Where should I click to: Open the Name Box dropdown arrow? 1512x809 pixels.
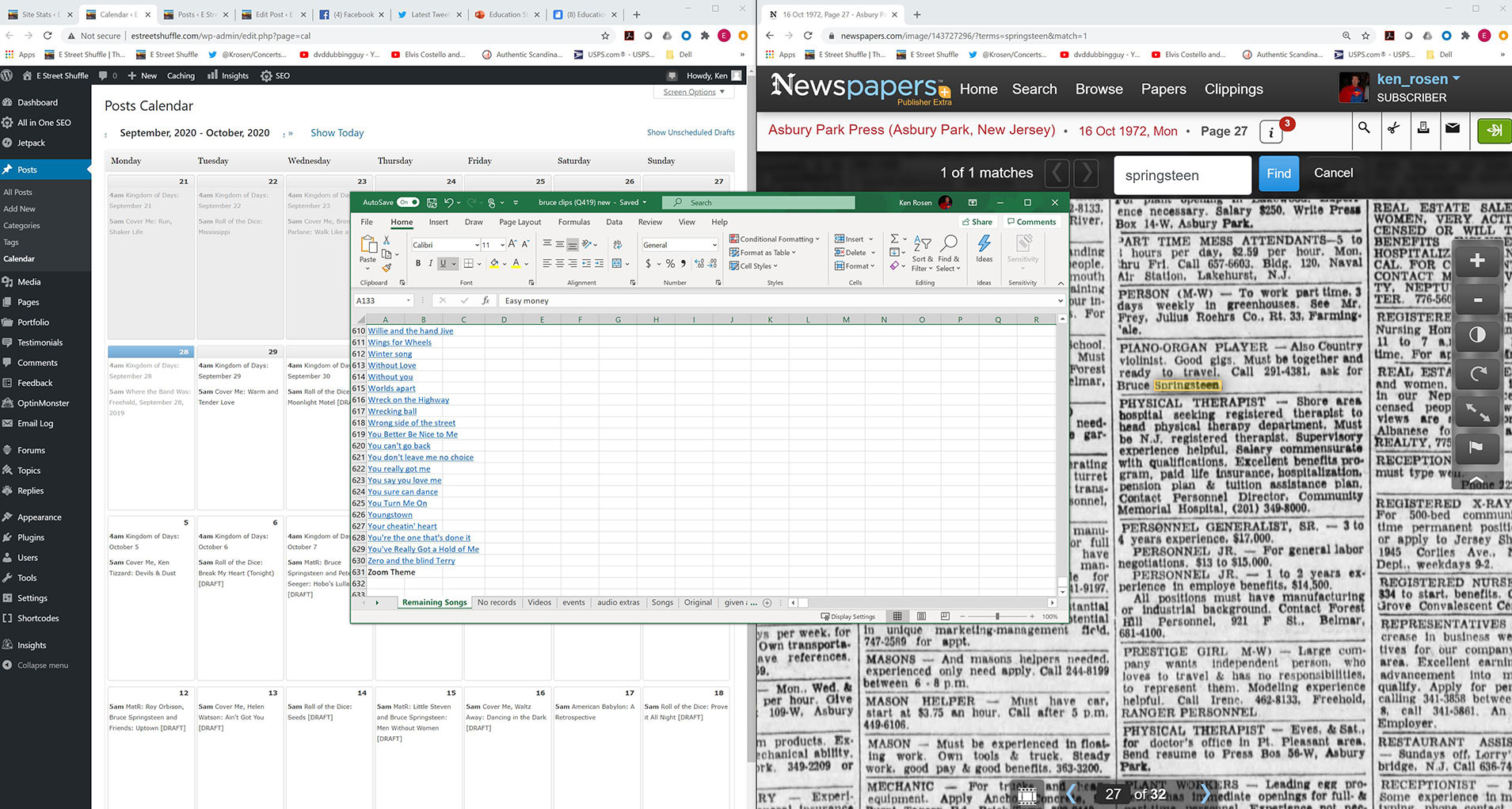click(x=409, y=300)
